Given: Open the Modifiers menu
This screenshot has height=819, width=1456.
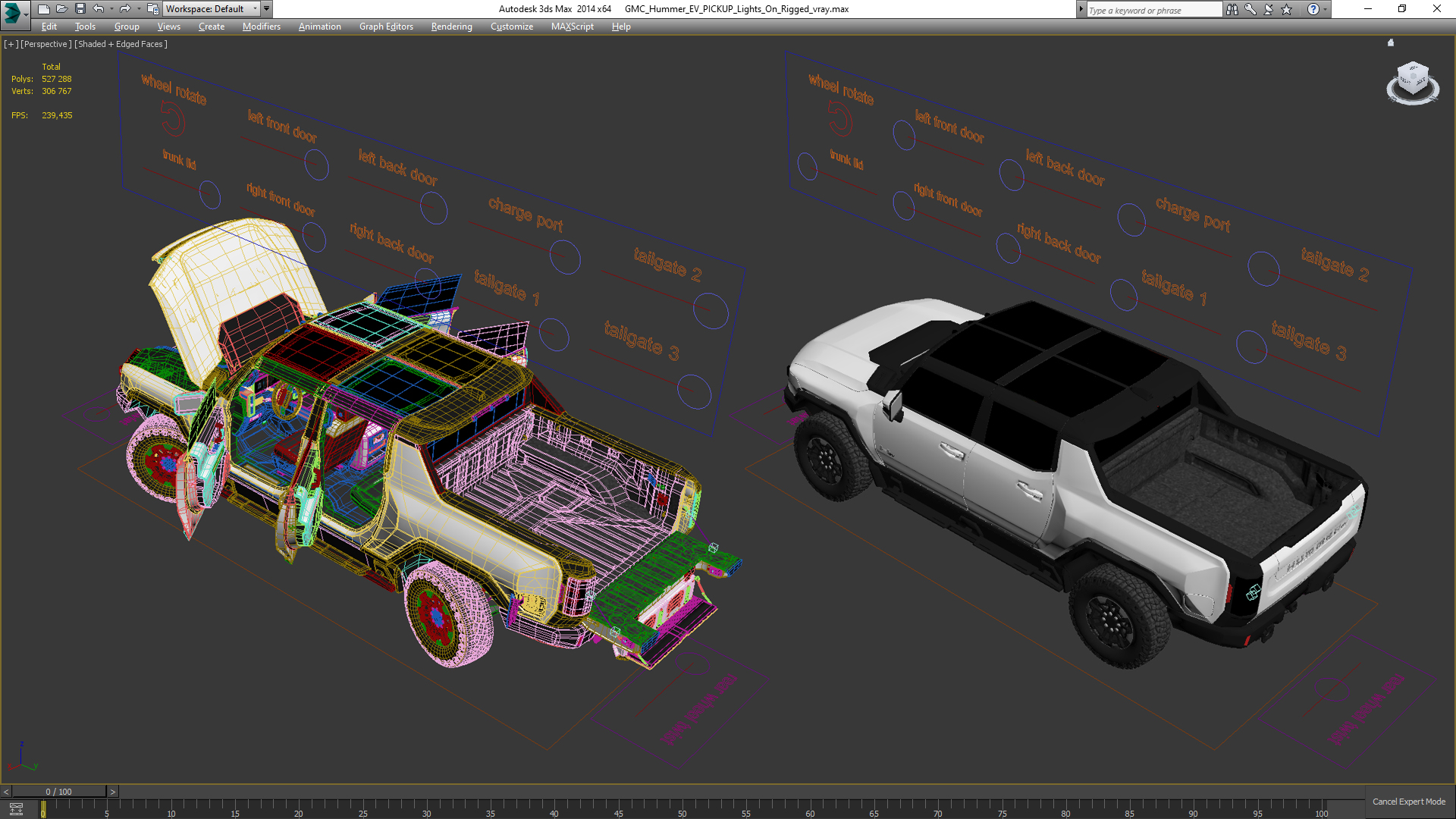Looking at the screenshot, I should (x=261, y=27).
